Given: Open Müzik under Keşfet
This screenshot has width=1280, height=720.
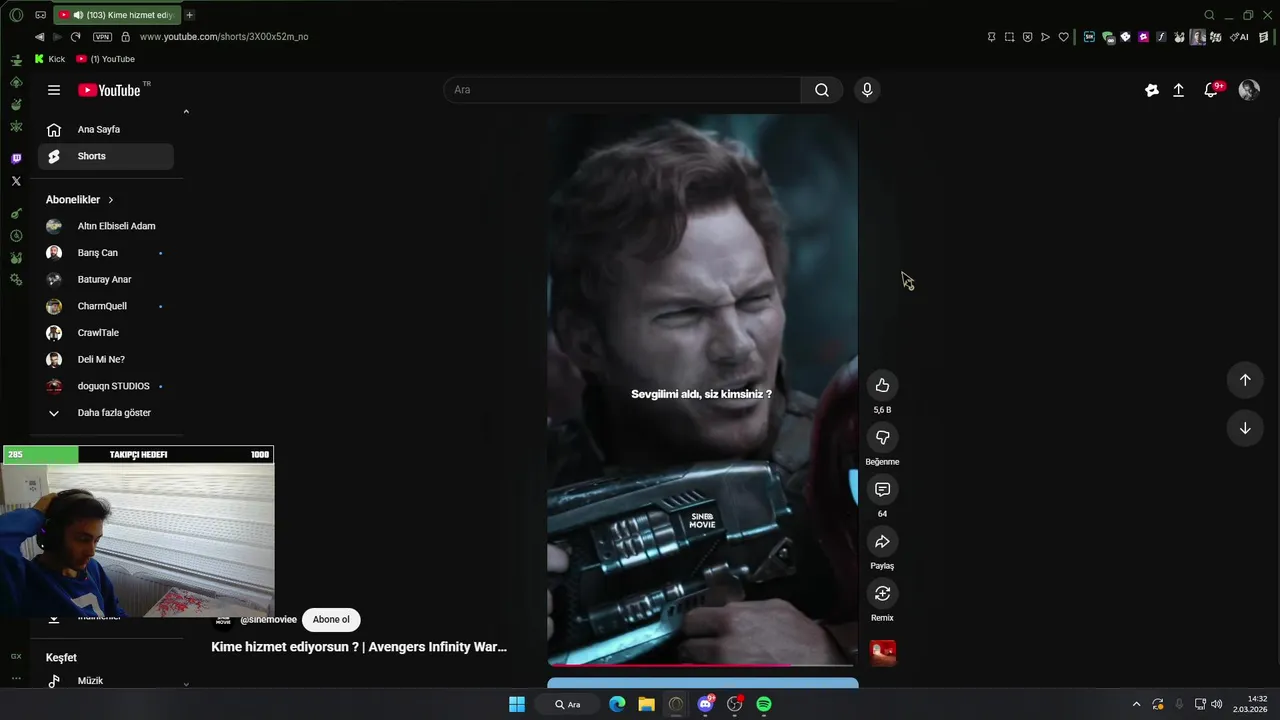Looking at the screenshot, I should [106, 681].
